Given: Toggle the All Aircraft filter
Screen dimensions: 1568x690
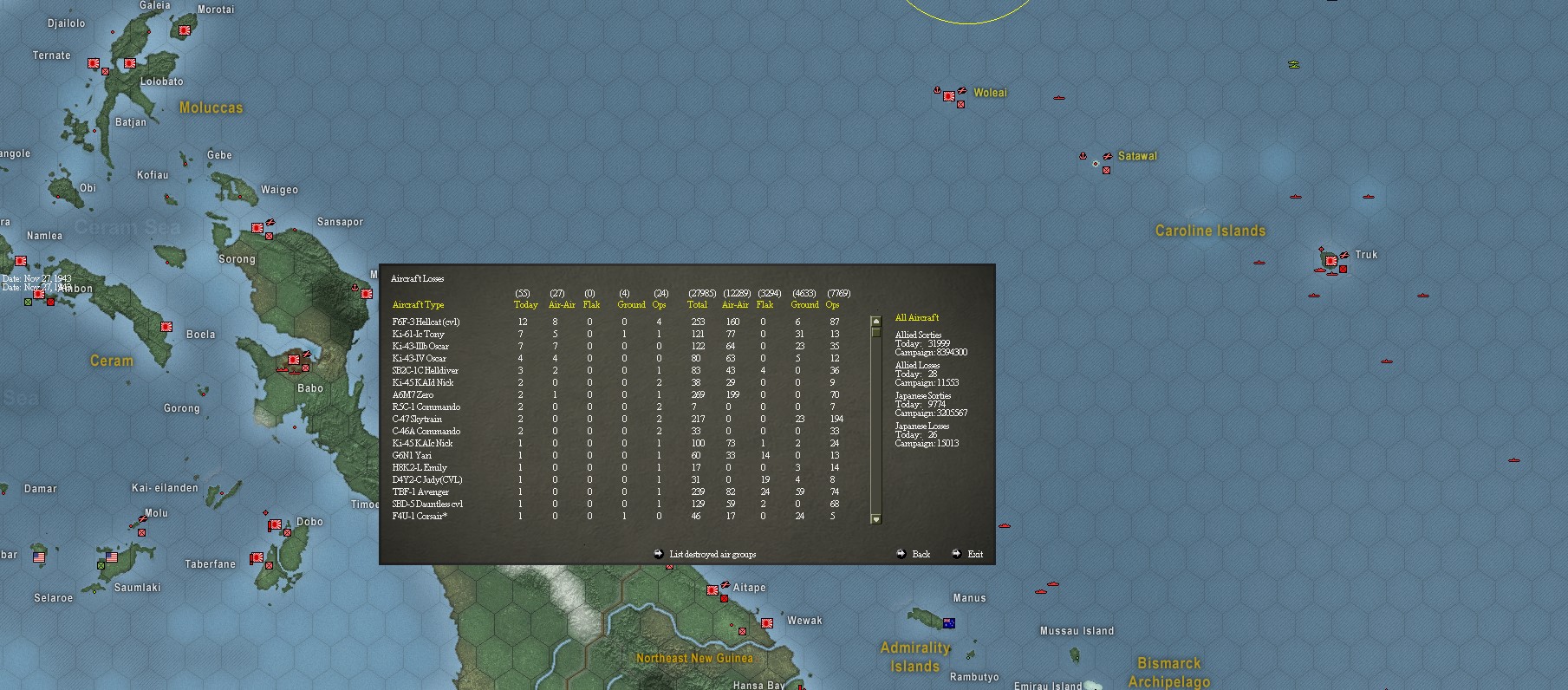Looking at the screenshot, I should 916,317.
